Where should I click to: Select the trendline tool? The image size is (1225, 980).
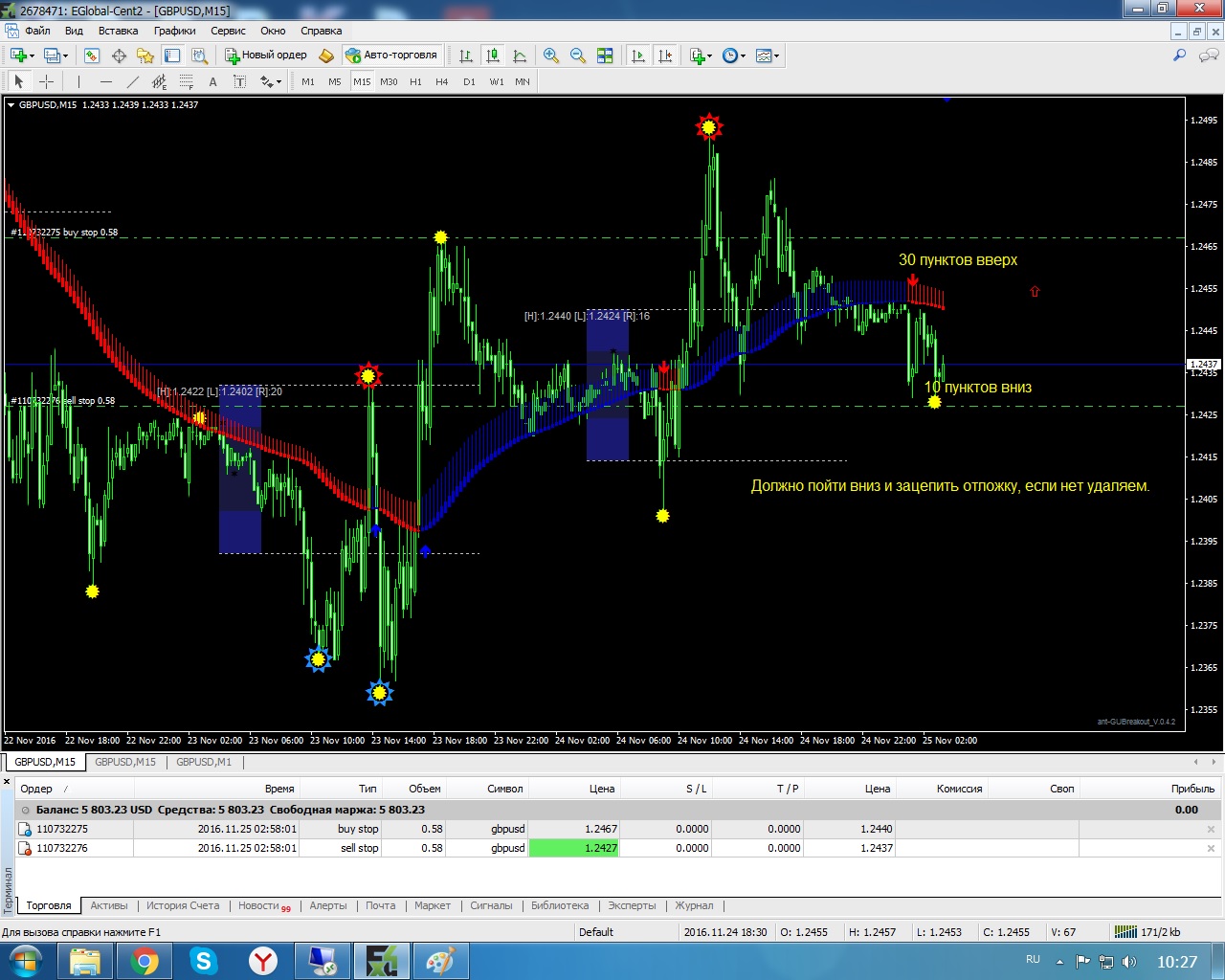[132, 81]
